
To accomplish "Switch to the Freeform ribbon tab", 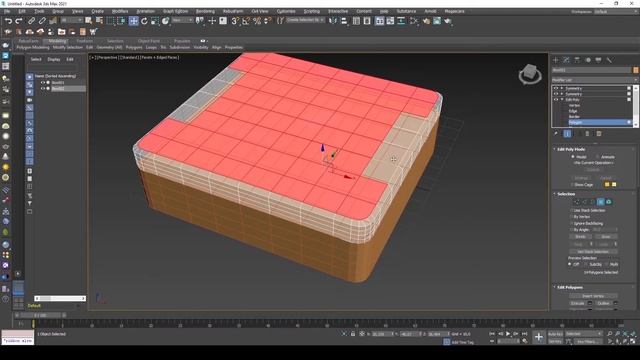I will pos(84,41).
